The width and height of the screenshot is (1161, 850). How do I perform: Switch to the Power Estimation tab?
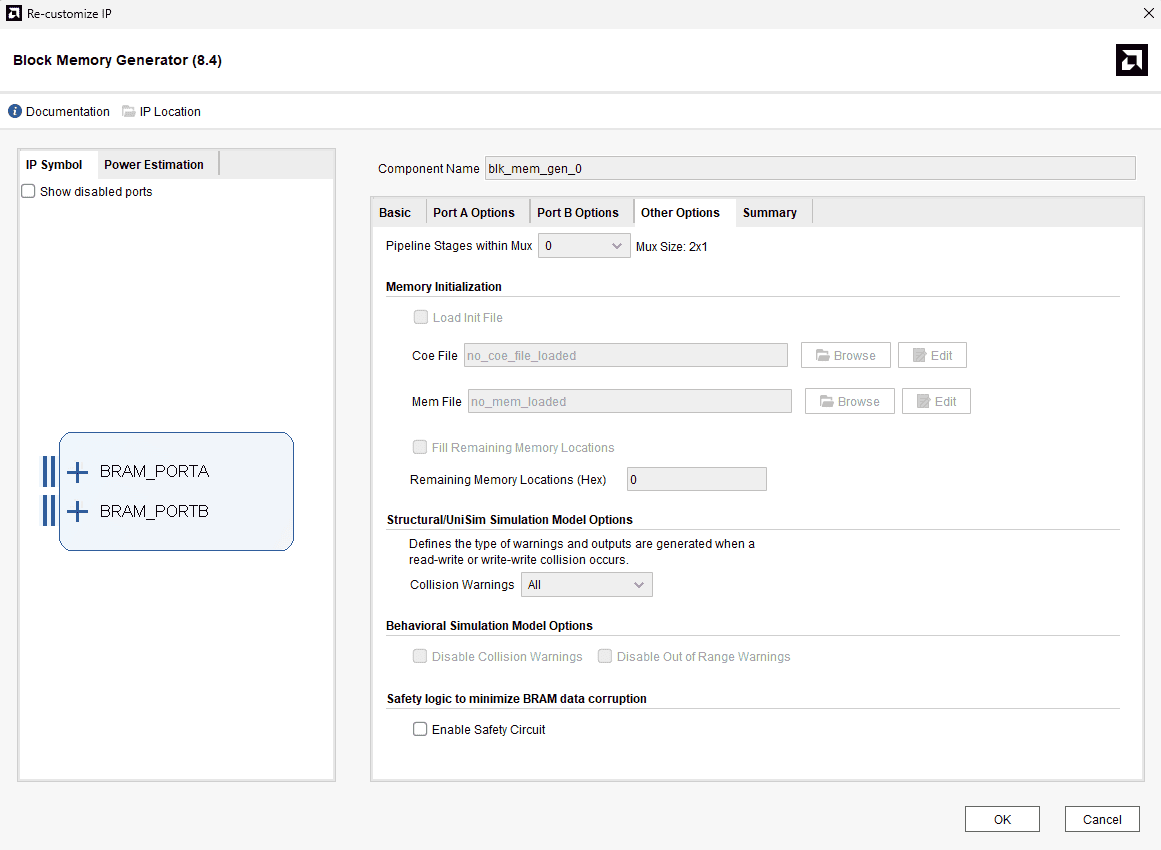pyautogui.click(x=154, y=165)
